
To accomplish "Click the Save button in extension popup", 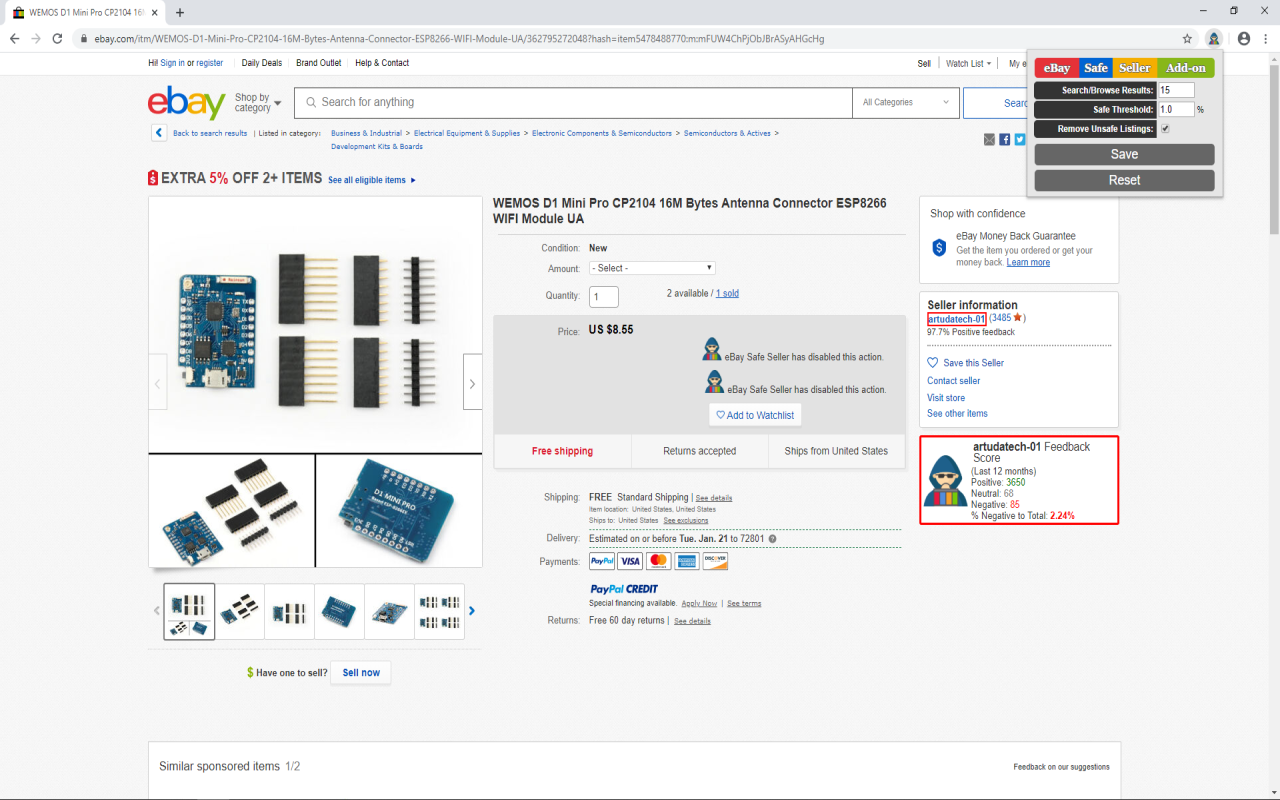I will pos(1124,154).
